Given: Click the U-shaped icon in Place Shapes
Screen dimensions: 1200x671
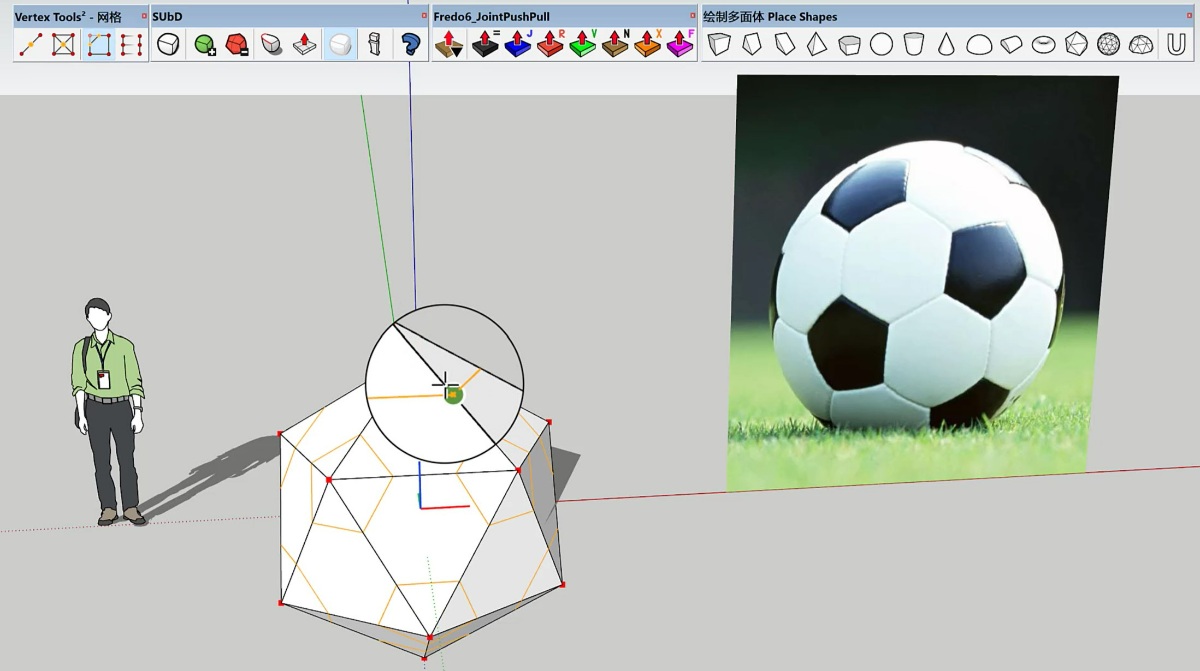Looking at the screenshot, I should coord(1175,44).
